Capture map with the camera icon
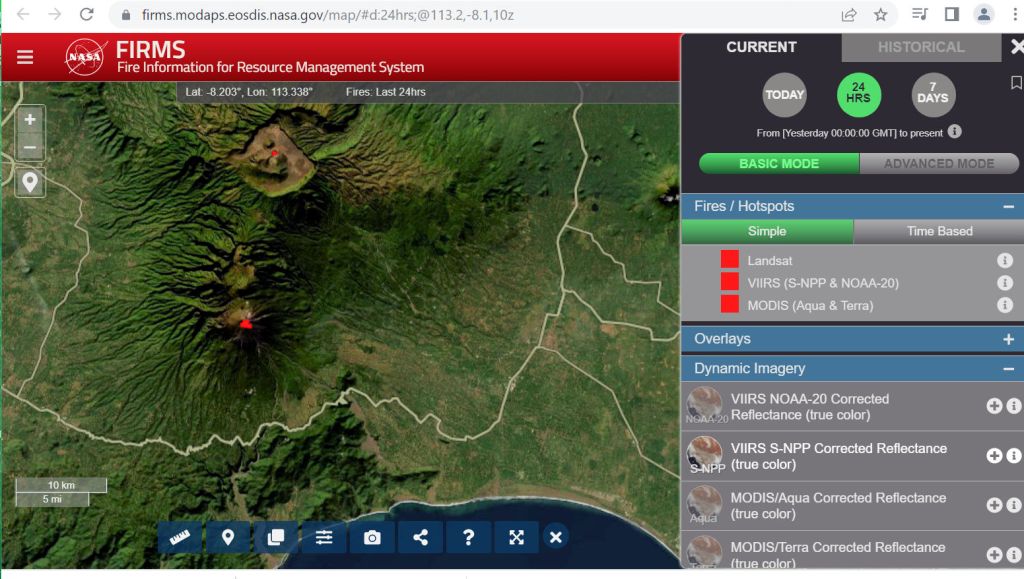This screenshot has height=579, width=1024. [x=372, y=537]
